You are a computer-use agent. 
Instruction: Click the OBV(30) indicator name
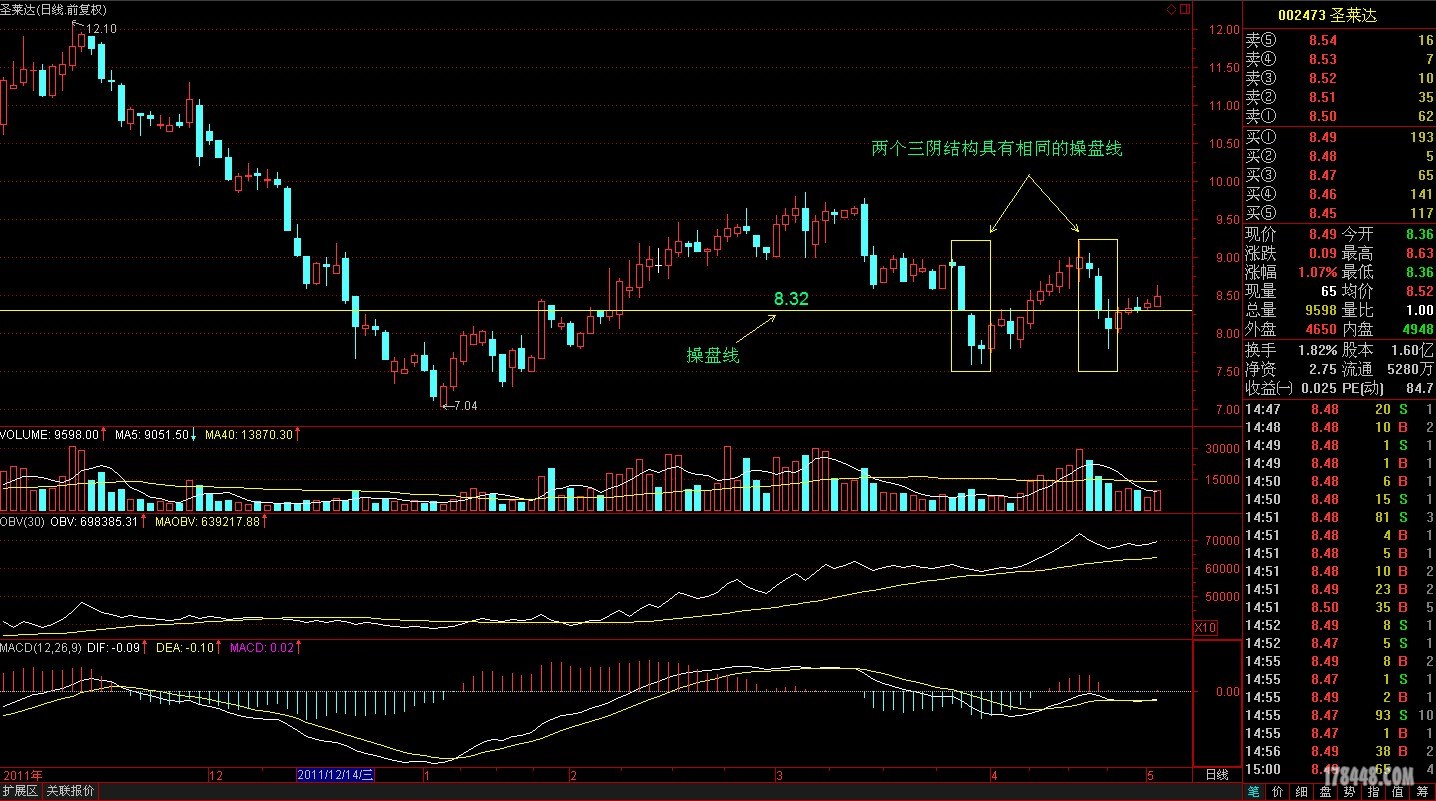coord(21,522)
